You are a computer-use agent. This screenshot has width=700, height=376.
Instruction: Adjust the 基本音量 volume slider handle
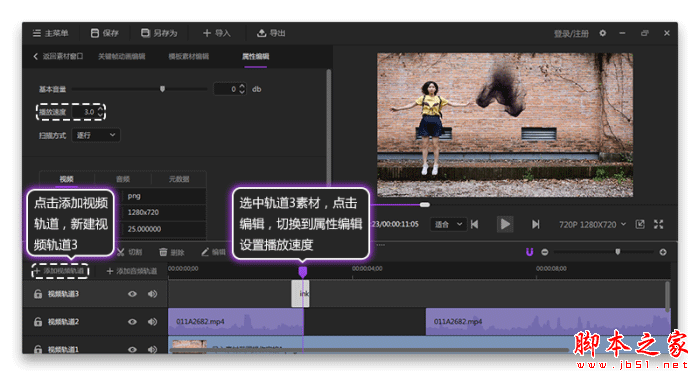pos(162,89)
